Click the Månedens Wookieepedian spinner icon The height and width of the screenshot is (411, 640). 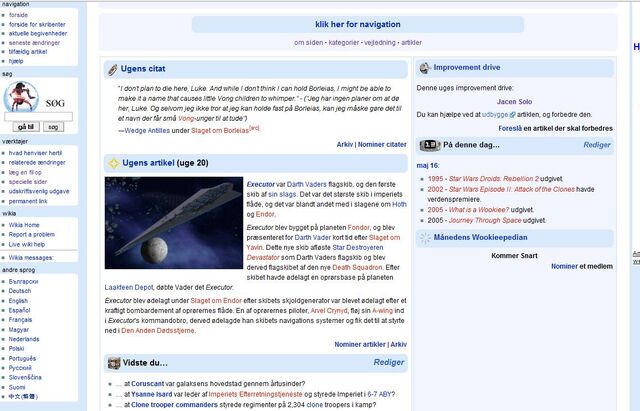point(425,238)
